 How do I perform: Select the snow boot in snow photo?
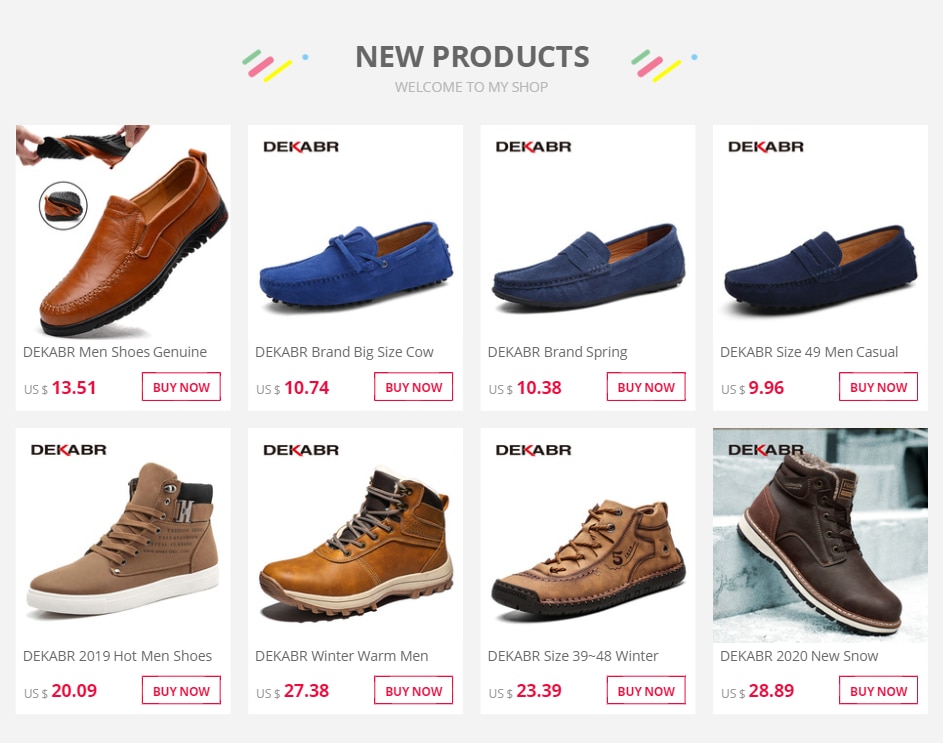point(820,535)
